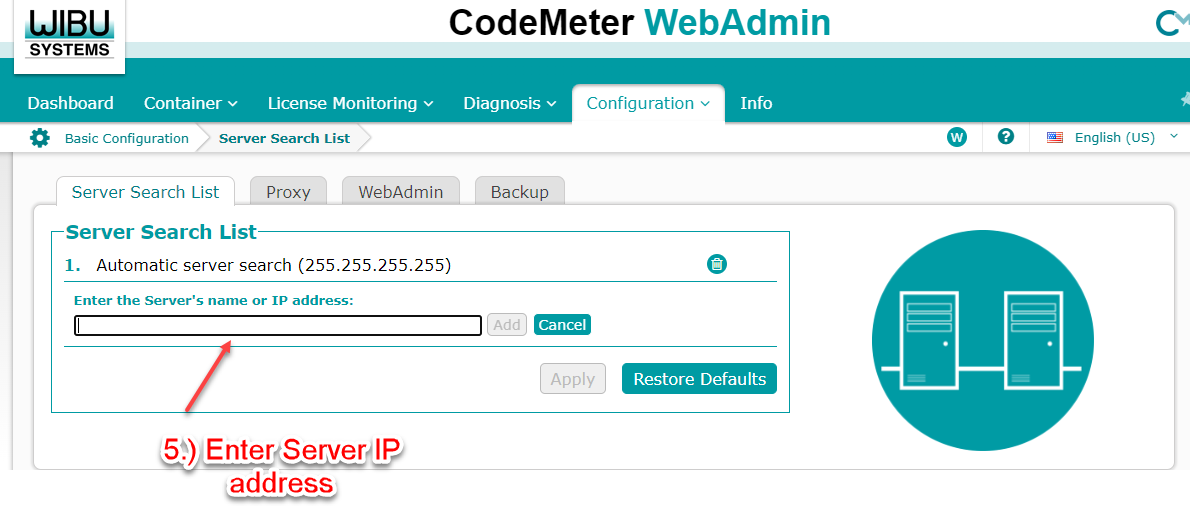Click the network servers illustration
The width and height of the screenshot is (1190, 526).
point(983,340)
